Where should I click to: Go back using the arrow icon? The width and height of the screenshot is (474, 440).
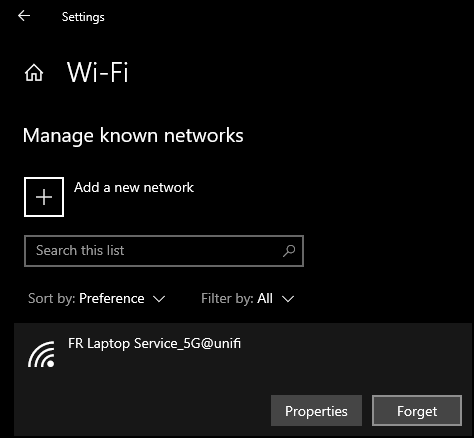pos(24,16)
